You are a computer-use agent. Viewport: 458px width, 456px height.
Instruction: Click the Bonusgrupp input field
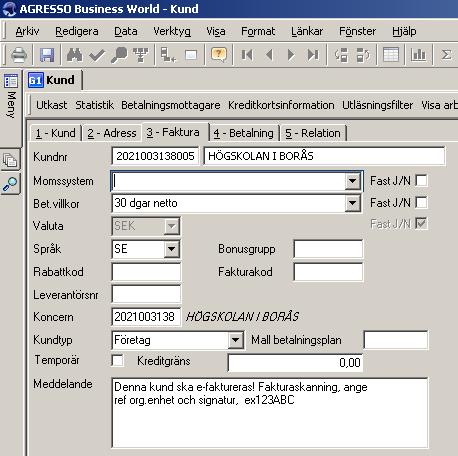(328, 249)
